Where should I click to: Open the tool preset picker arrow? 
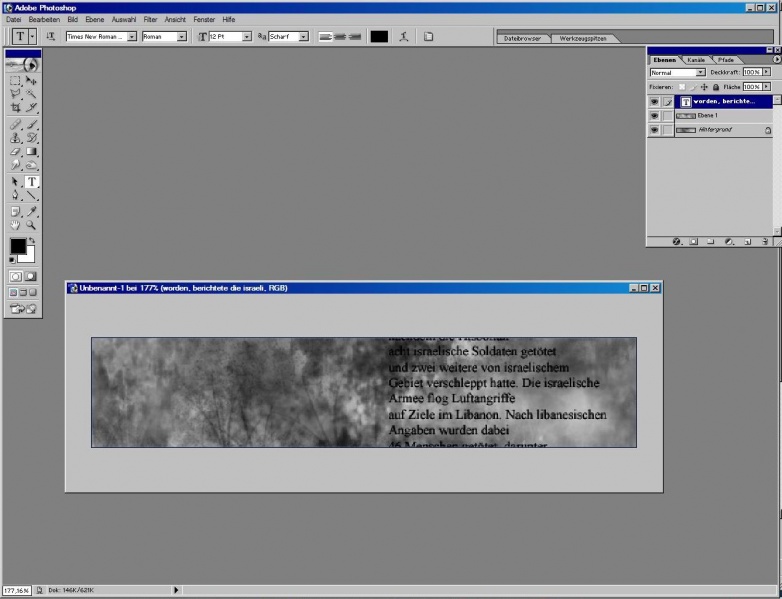point(32,36)
